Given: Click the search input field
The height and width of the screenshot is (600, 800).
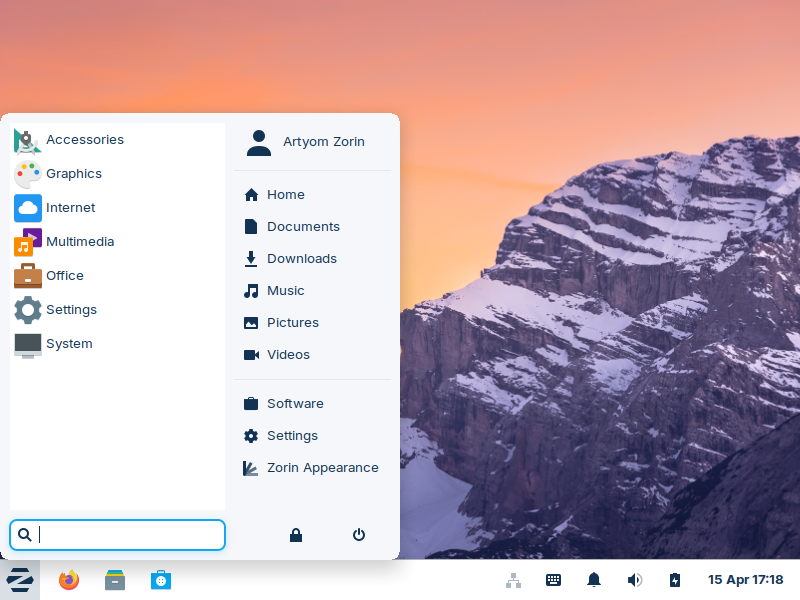Looking at the screenshot, I should tap(117, 535).
